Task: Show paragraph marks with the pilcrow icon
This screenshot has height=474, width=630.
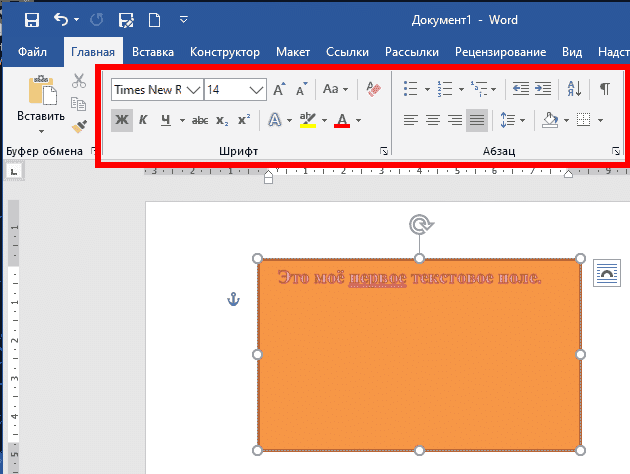Action: click(605, 89)
